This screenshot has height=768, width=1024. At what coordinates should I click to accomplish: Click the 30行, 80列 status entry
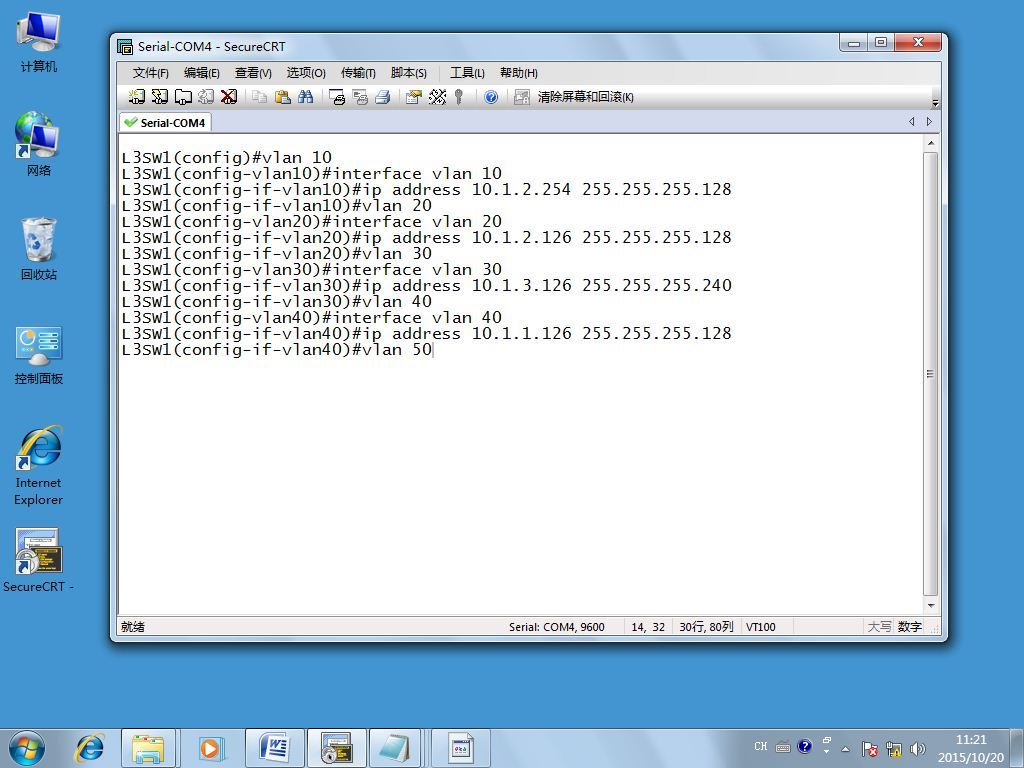706,627
